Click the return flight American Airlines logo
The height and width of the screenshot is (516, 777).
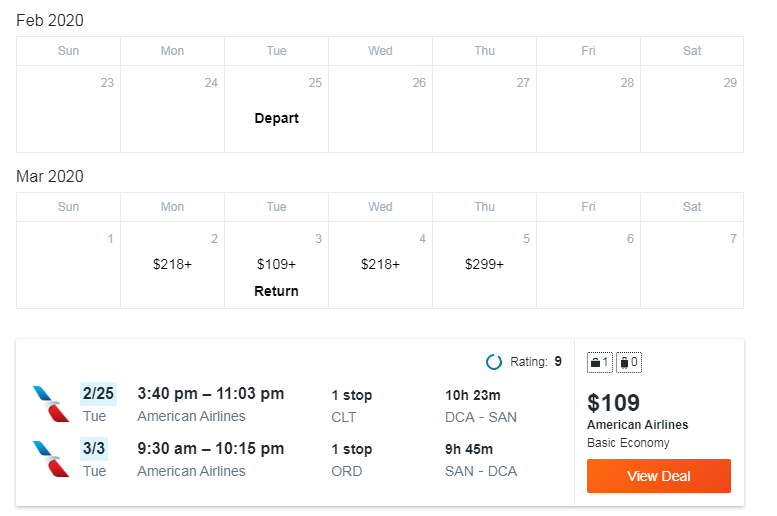[x=51, y=459]
